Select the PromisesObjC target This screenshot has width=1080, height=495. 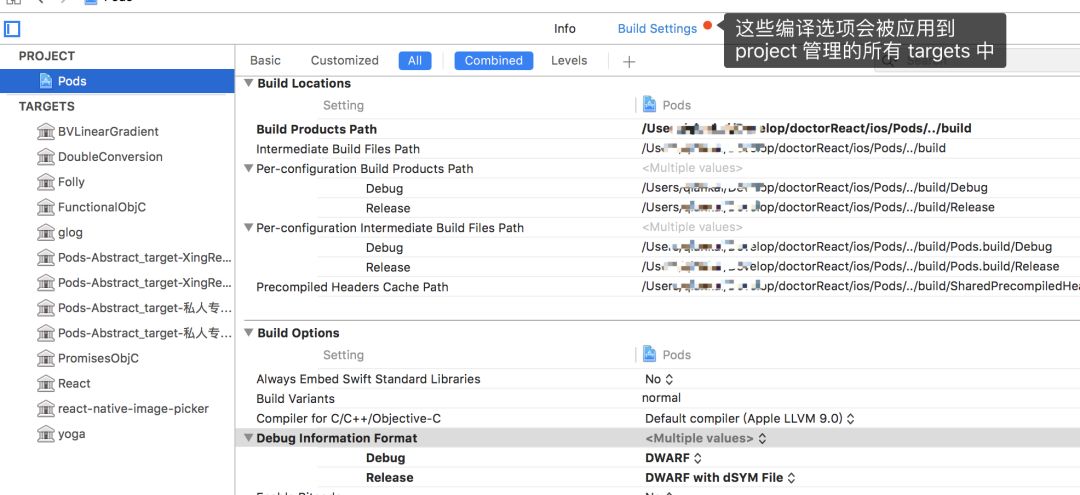click(x=98, y=358)
